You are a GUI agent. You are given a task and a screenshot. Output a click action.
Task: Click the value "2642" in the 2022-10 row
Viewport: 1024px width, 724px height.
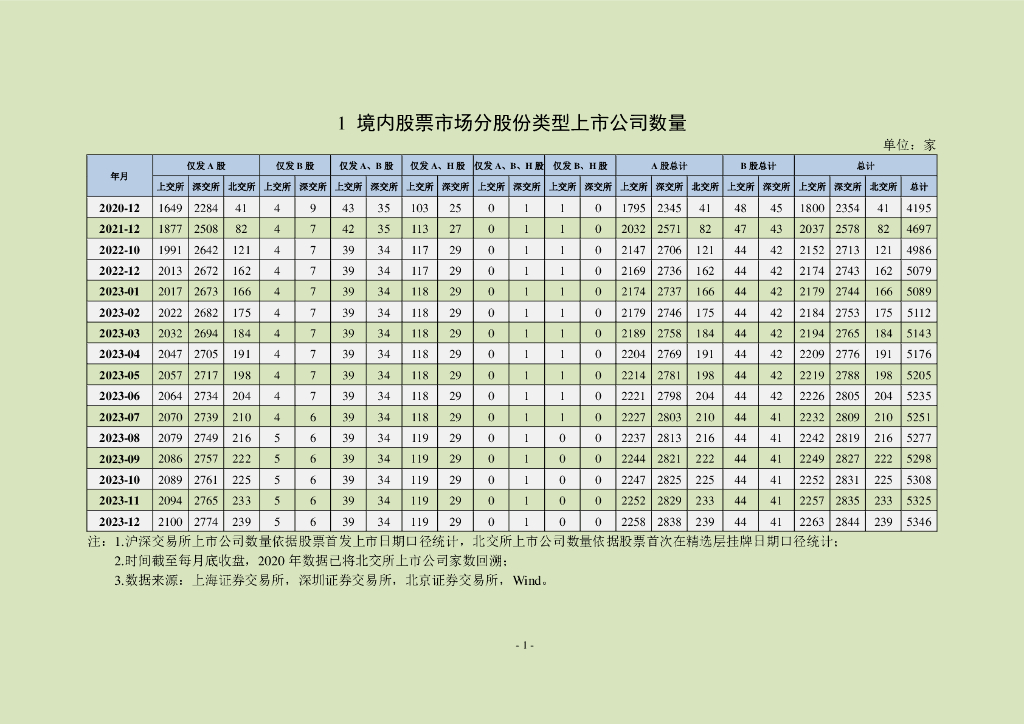tap(206, 250)
